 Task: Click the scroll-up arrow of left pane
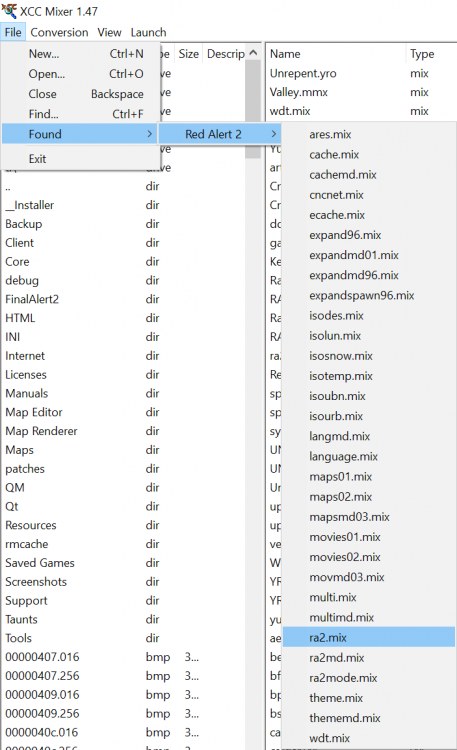[x=254, y=53]
